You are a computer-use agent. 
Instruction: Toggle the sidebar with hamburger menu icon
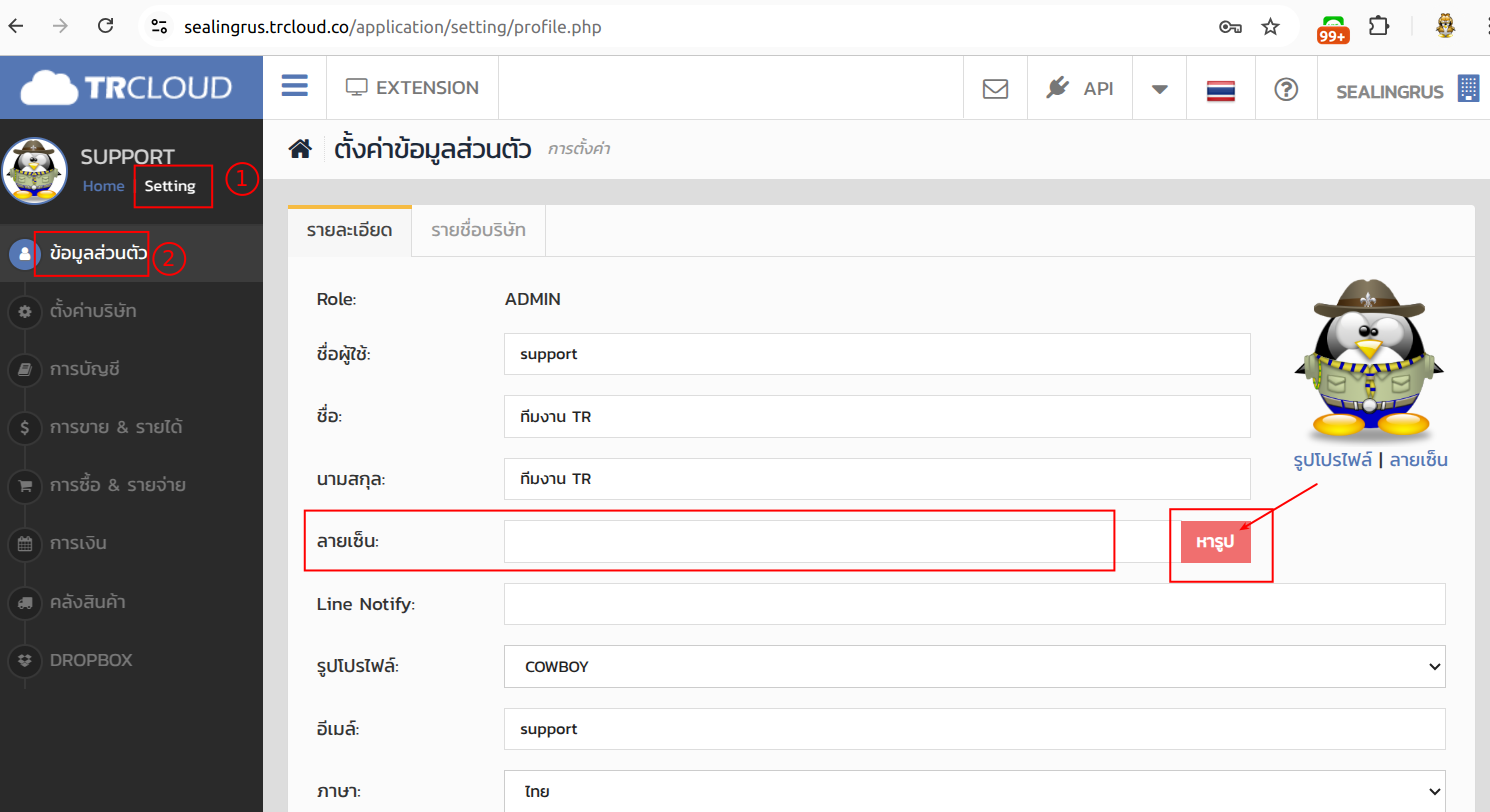[x=294, y=86]
